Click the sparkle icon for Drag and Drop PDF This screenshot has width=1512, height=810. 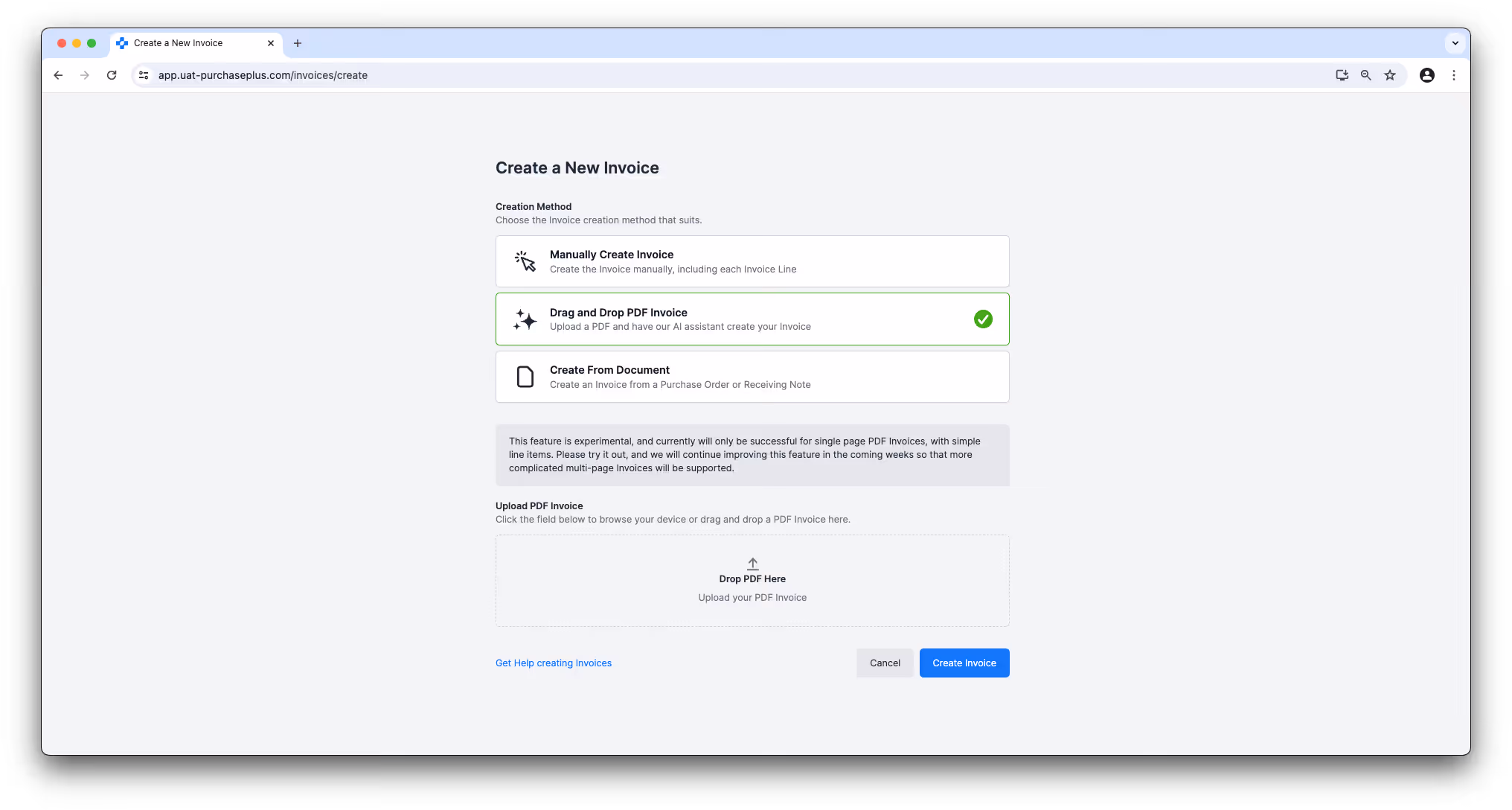coord(525,319)
